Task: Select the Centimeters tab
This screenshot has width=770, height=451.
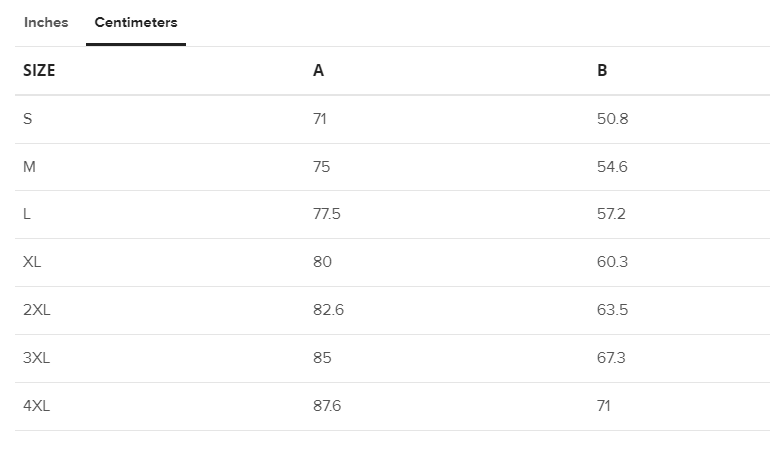Action: 136,23
